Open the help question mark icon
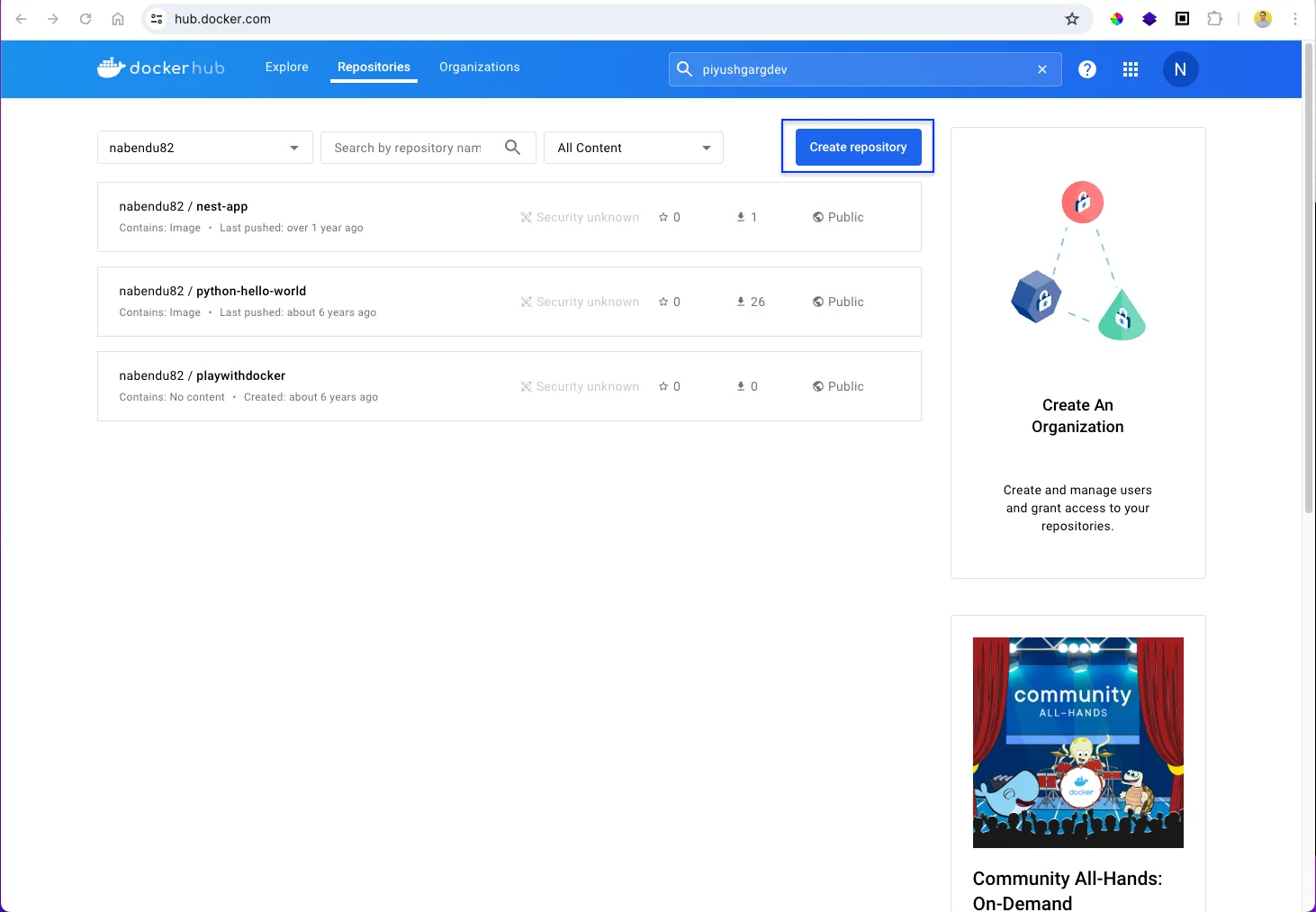The width and height of the screenshot is (1316, 912). tap(1087, 69)
